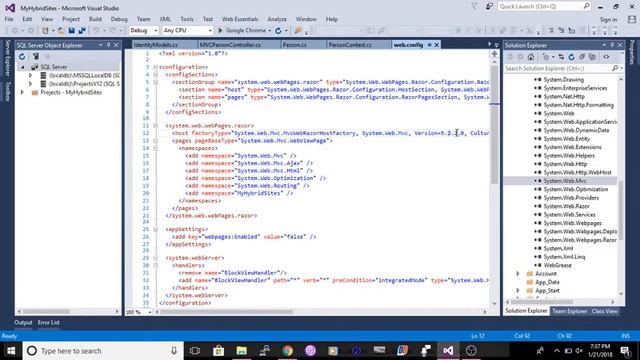Click the Save All toolbar icon
The width and height of the screenshot is (640, 360).
[82, 31]
